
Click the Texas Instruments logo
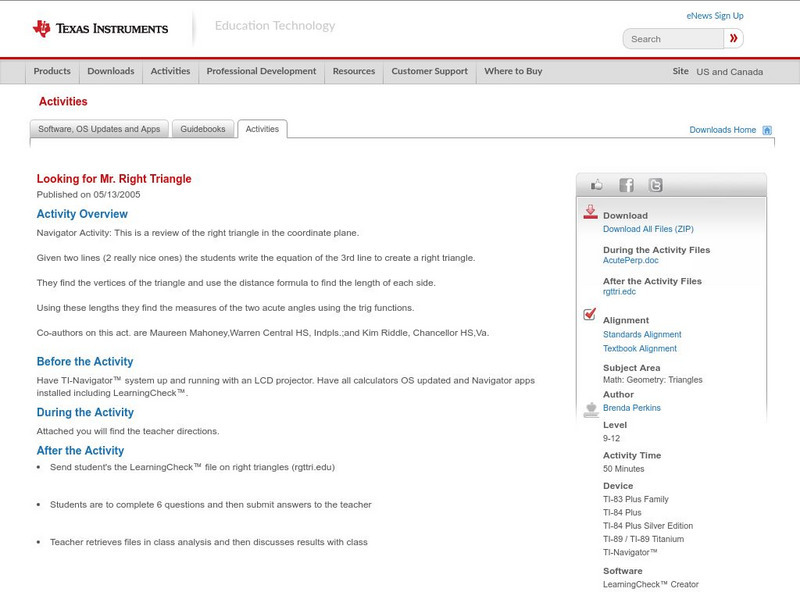tap(100, 29)
